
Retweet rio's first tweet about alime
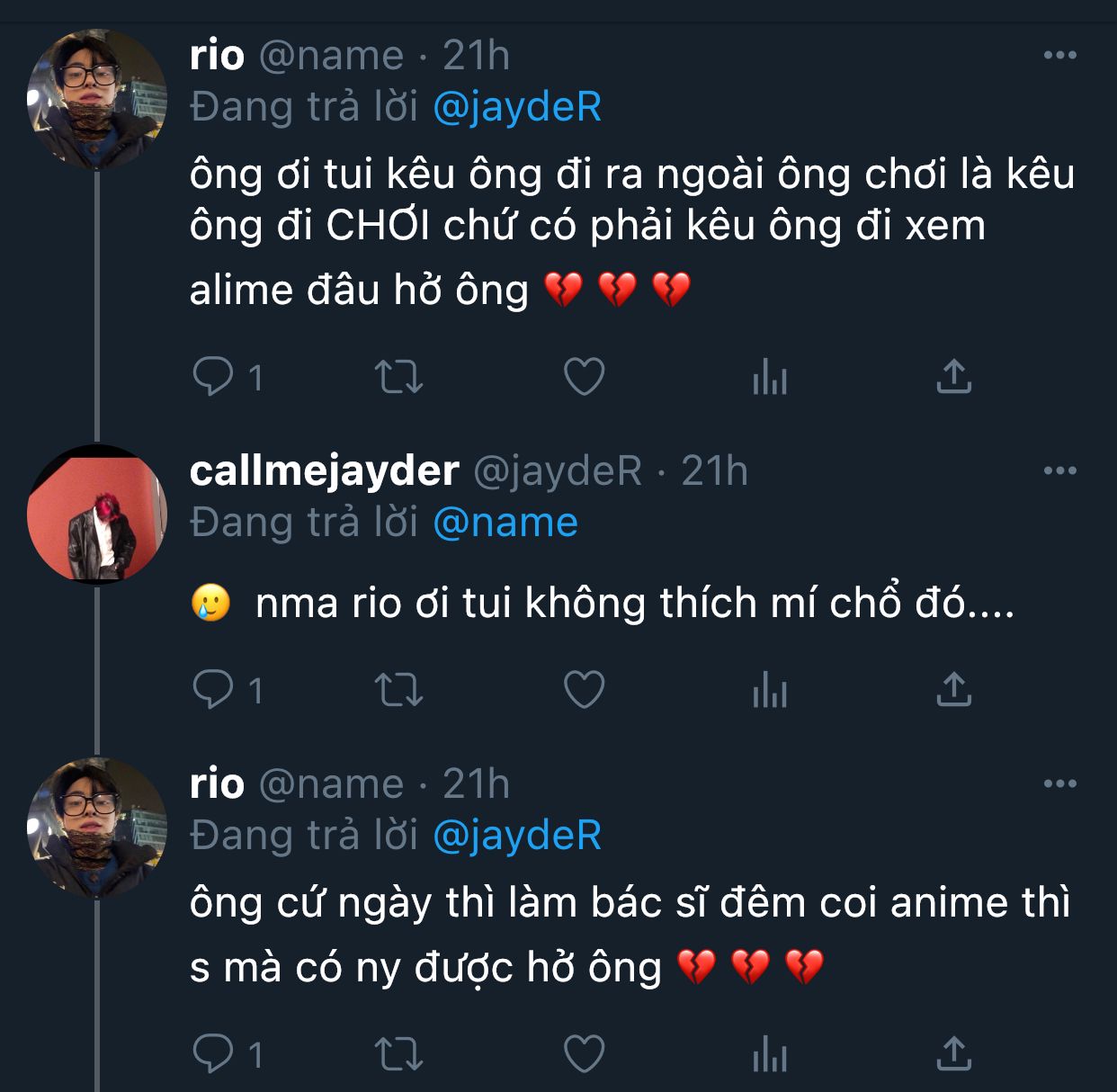pos(398,377)
